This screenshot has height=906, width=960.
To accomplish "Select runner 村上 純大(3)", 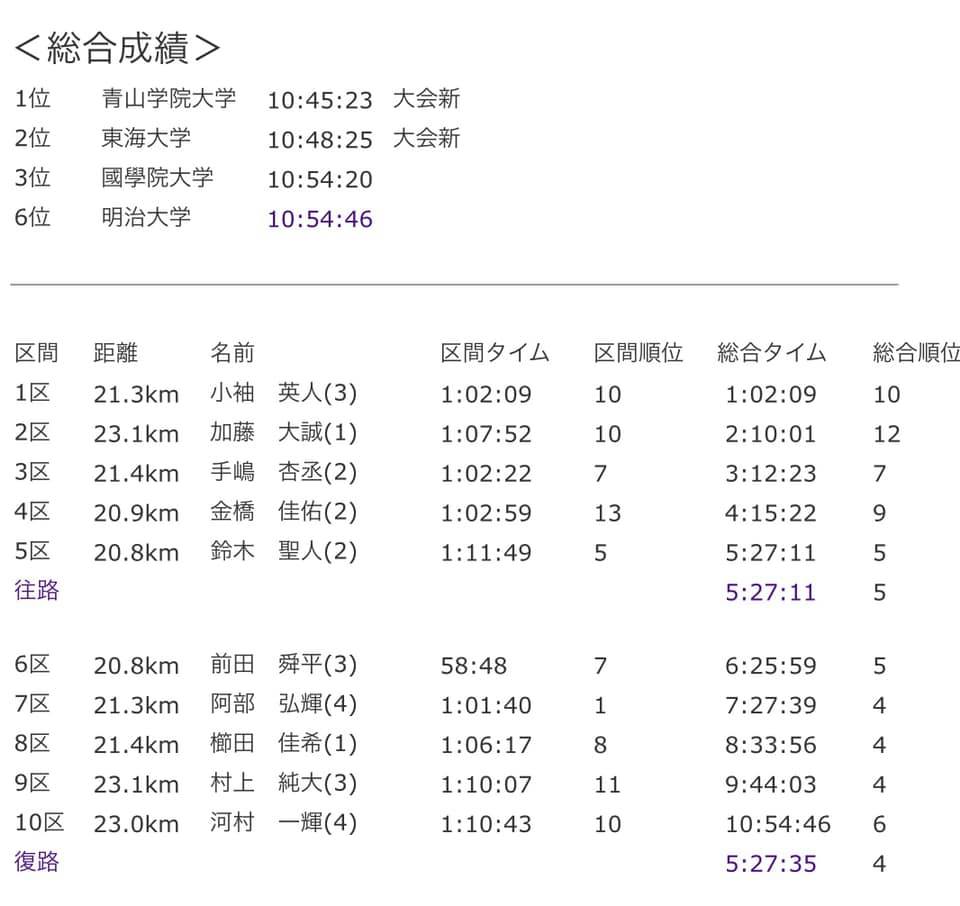I will 283,783.
